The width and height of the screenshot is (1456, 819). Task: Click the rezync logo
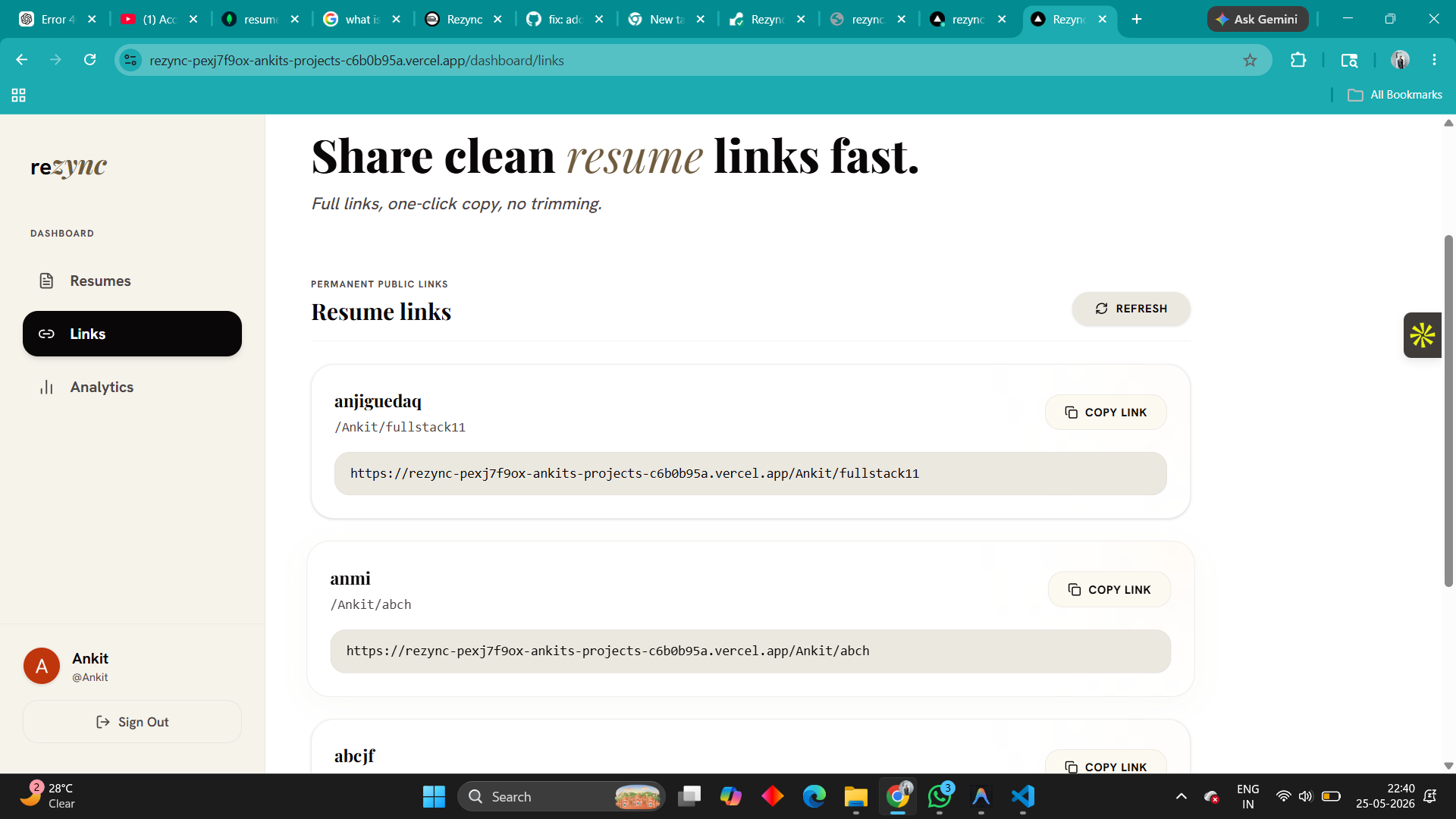click(69, 166)
